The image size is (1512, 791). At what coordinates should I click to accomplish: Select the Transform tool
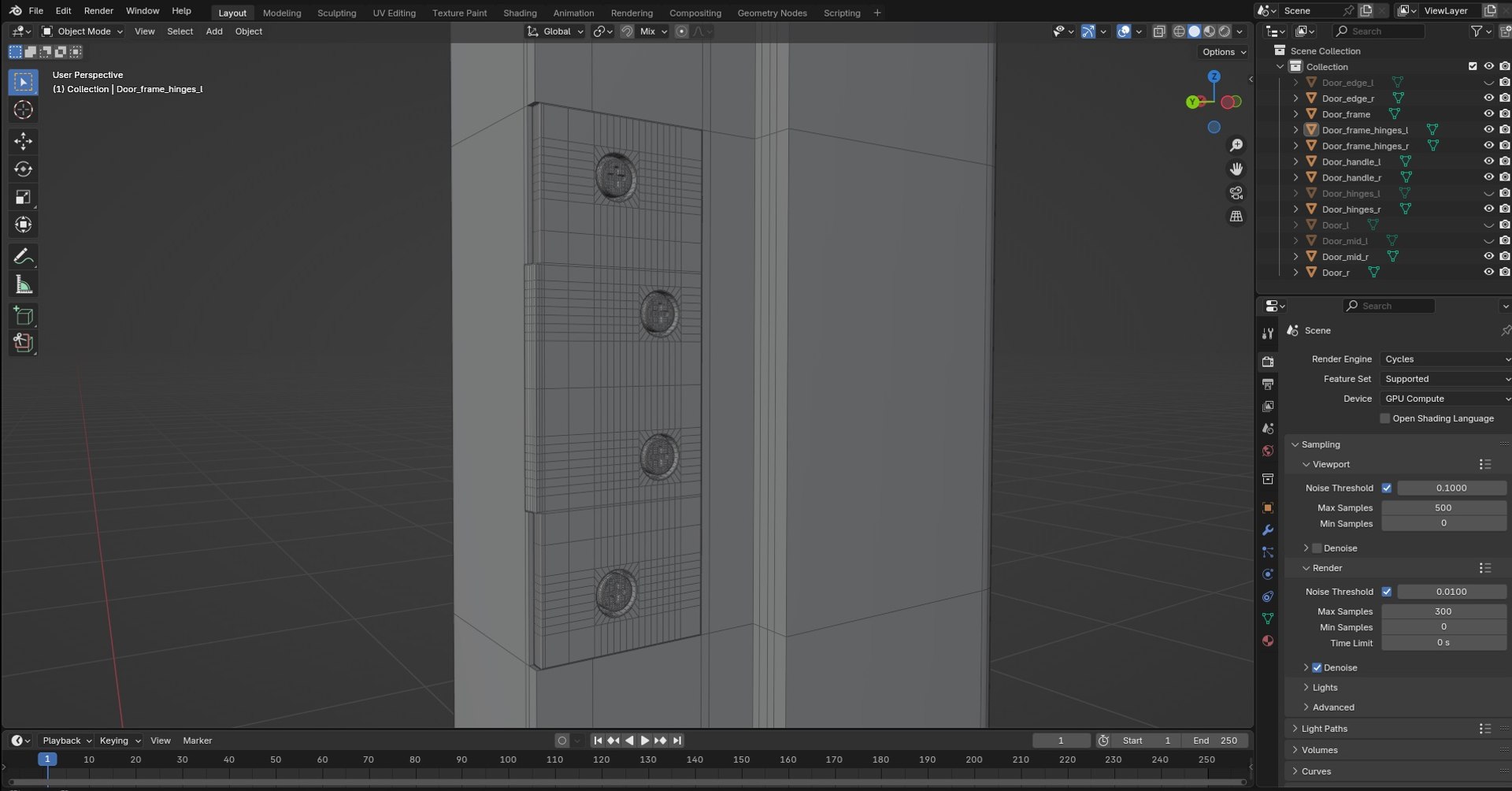23,225
